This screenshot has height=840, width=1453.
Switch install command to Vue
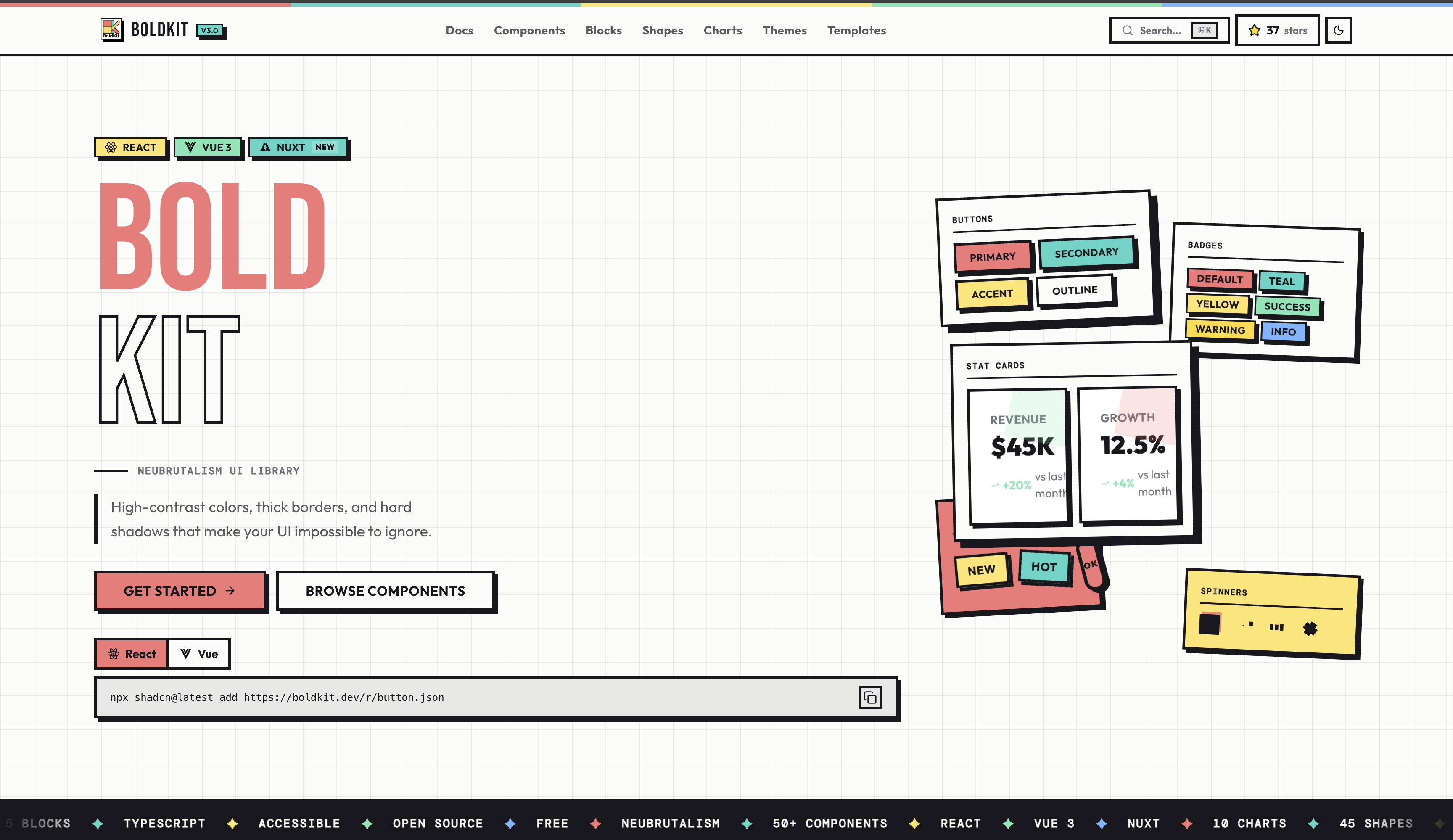pyautogui.click(x=199, y=654)
